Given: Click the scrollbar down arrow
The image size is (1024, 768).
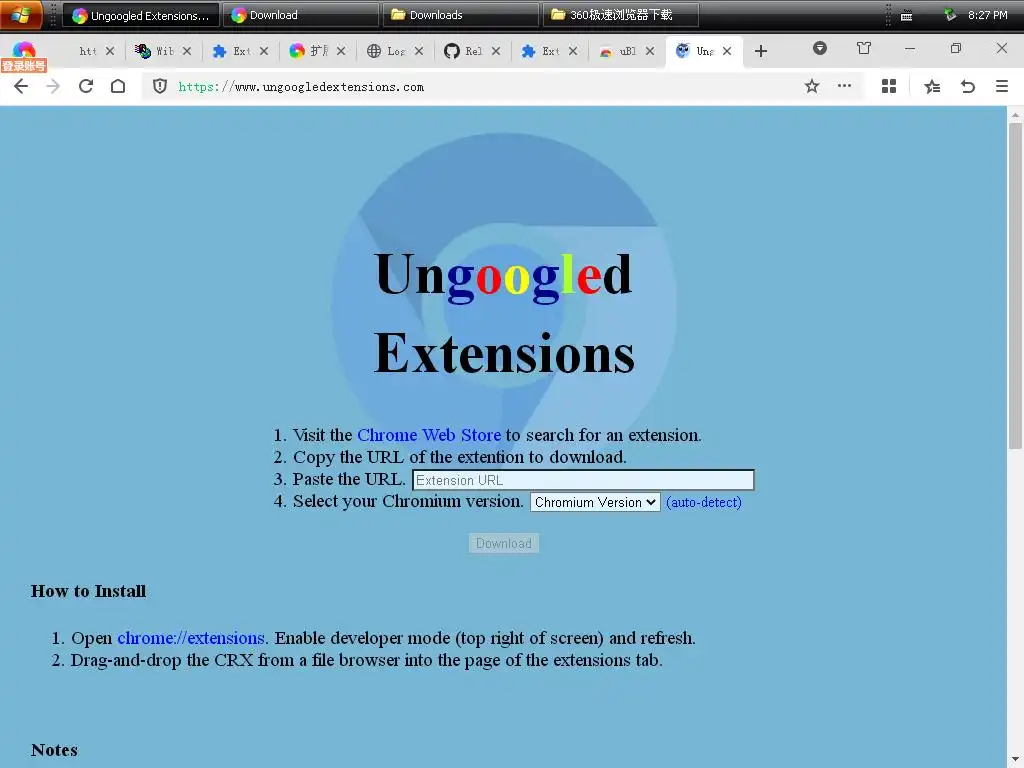Looking at the screenshot, I should click(1015, 761).
